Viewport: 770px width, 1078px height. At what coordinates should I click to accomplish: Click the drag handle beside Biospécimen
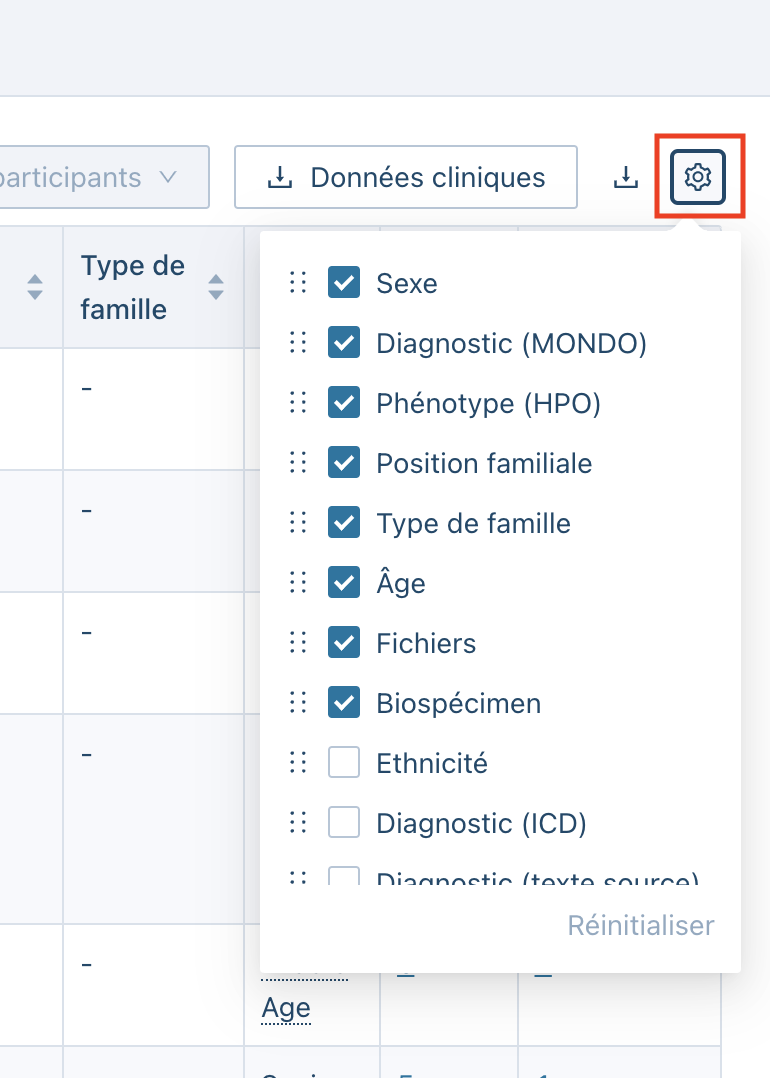click(297, 703)
